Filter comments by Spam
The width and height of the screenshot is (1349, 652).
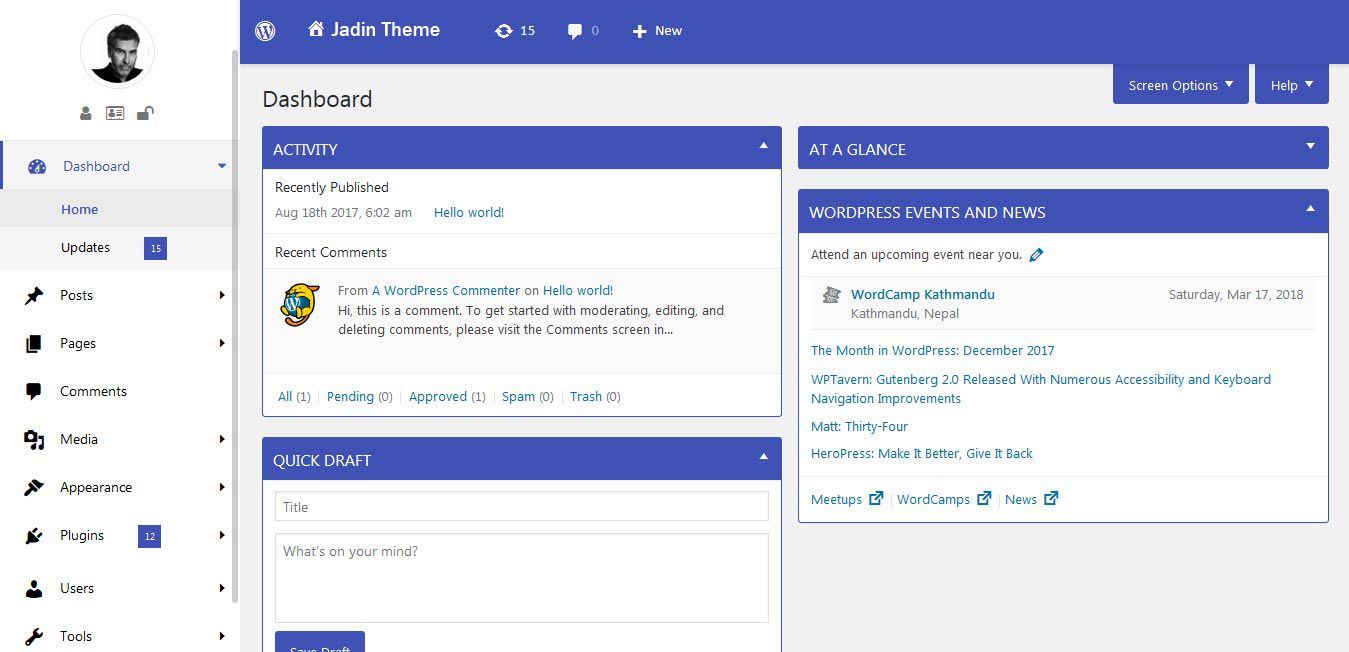click(518, 396)
